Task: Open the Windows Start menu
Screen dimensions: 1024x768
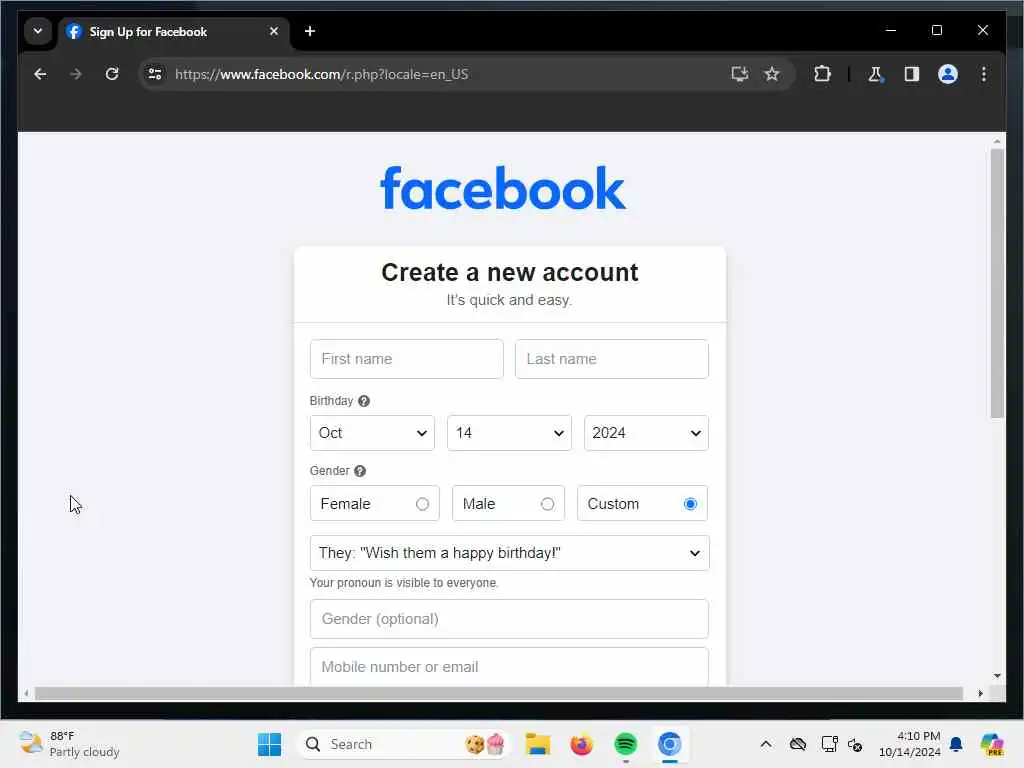Action: tap(269, 744)
